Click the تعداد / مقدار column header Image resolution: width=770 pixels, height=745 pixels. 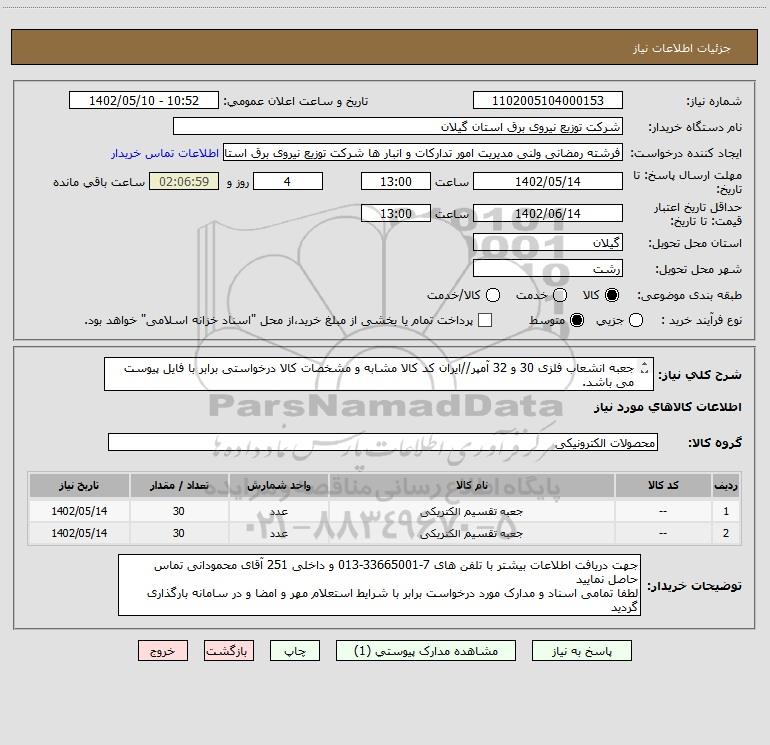tap(179, 485)
